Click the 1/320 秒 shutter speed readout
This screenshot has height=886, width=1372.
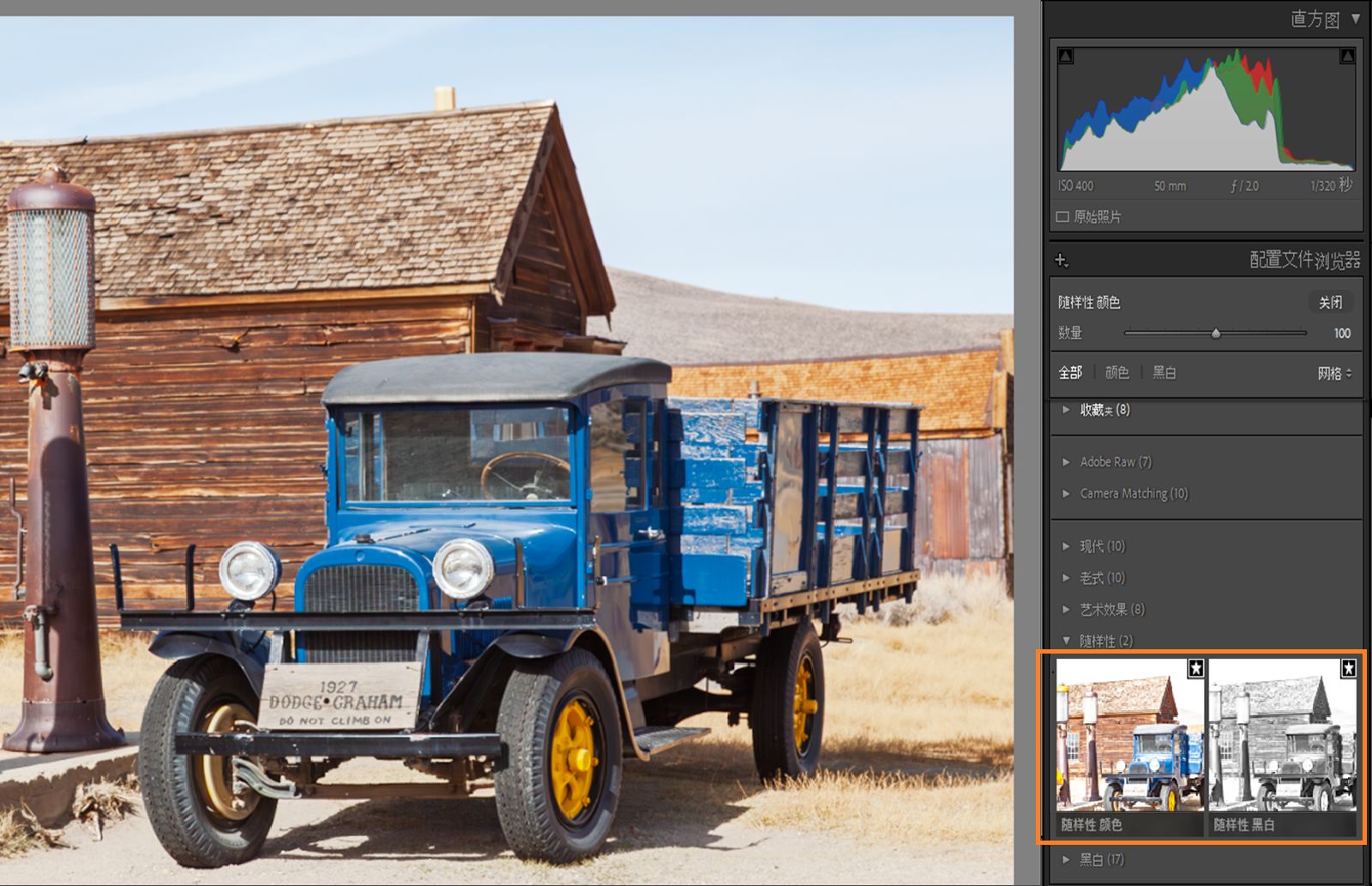[1332, 185]
